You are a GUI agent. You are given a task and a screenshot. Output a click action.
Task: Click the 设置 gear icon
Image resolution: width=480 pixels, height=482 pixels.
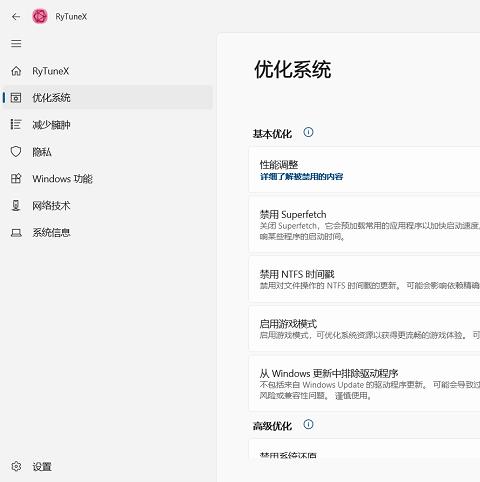tap(16, 466)
